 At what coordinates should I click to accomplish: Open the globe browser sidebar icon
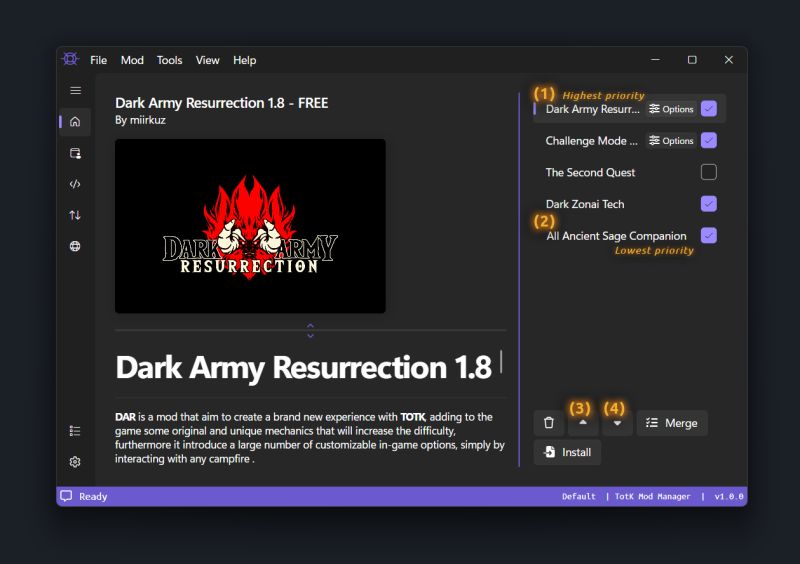click(x=75, y=246)
